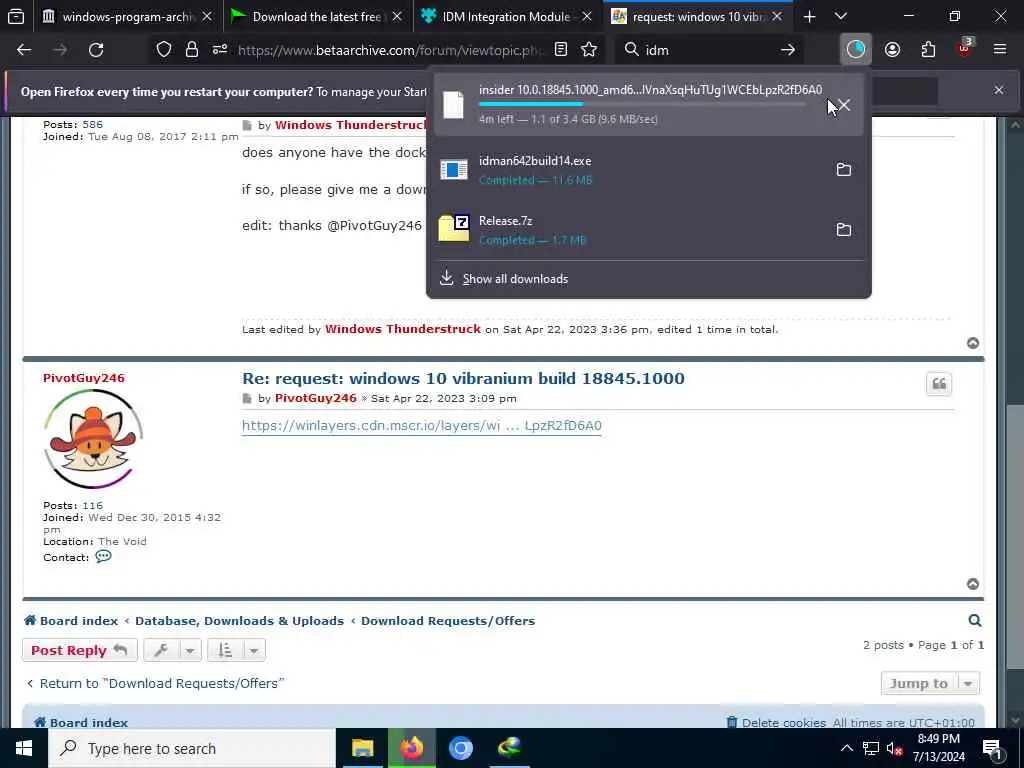
Task: Open Firefox View icon left of tabs
Action: pyautogui.click(x=16, y=16)
